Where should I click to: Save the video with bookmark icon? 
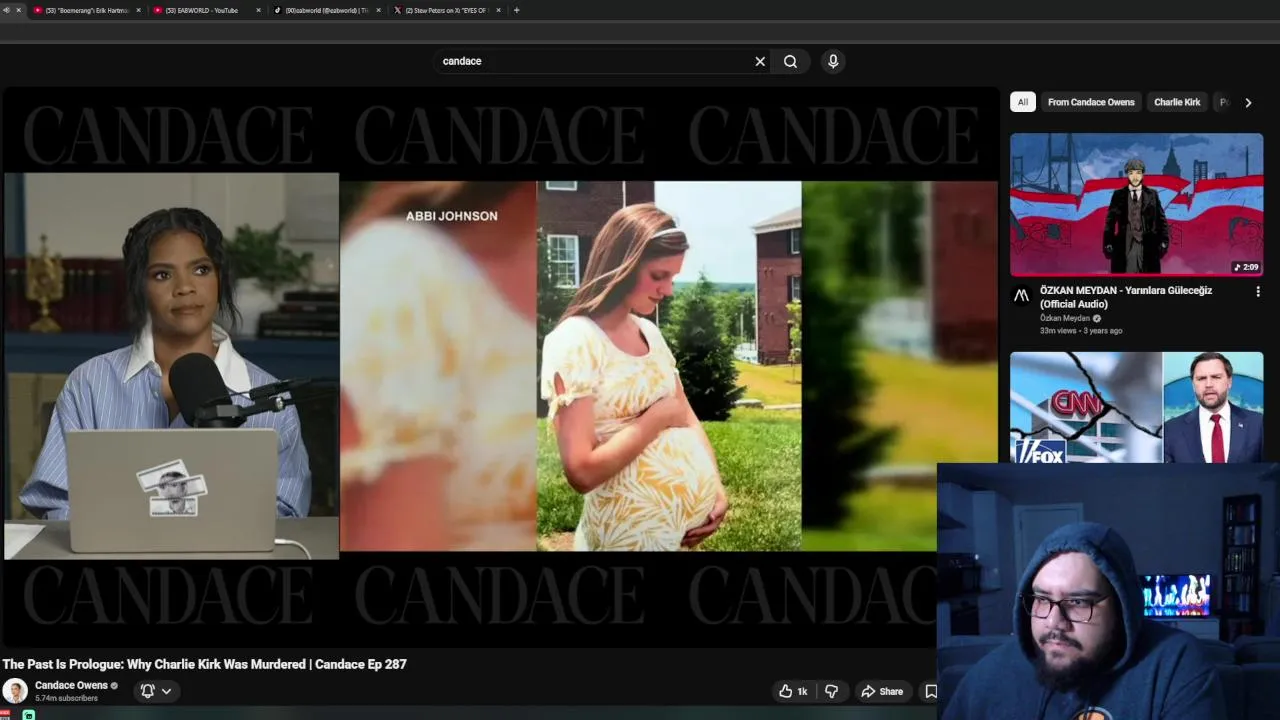pos(930,691)
